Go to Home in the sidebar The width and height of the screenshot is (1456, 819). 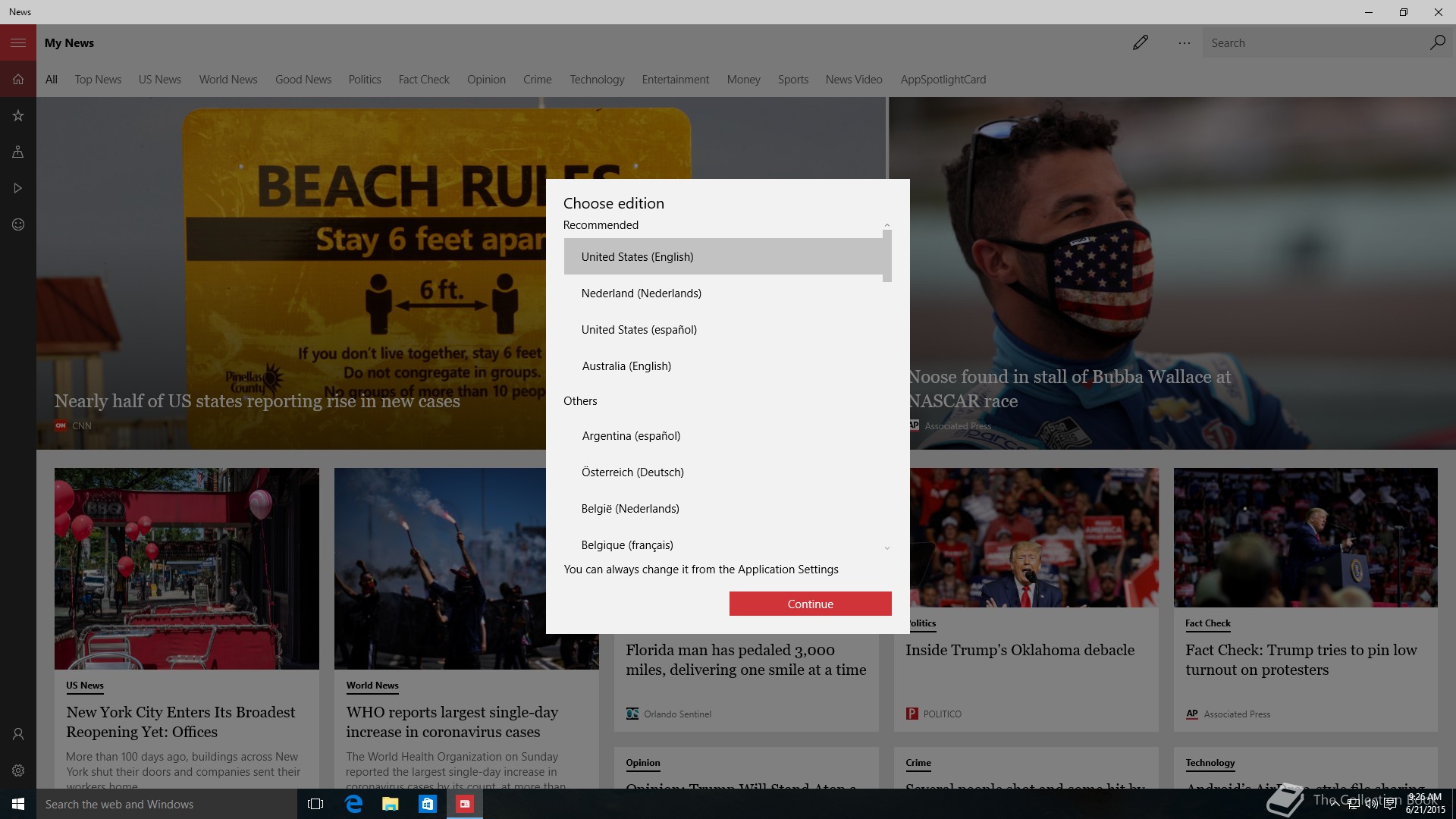pyautogui.click(x=18, y=79)
